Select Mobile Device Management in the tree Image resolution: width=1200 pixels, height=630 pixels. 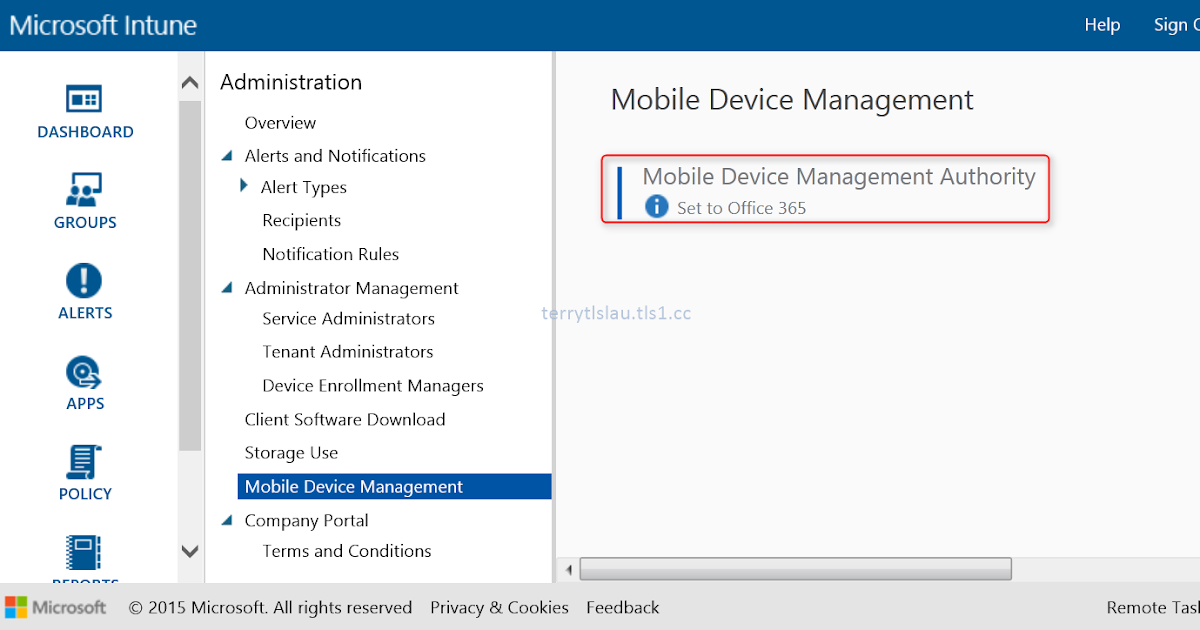[x=352, y=486]
